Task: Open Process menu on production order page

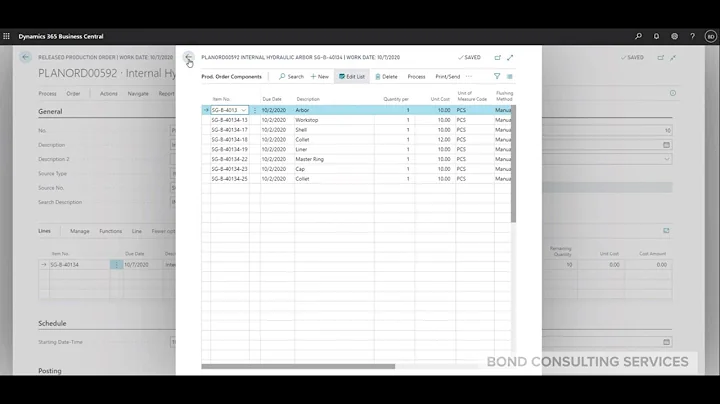Action: (x=47, y=94)
